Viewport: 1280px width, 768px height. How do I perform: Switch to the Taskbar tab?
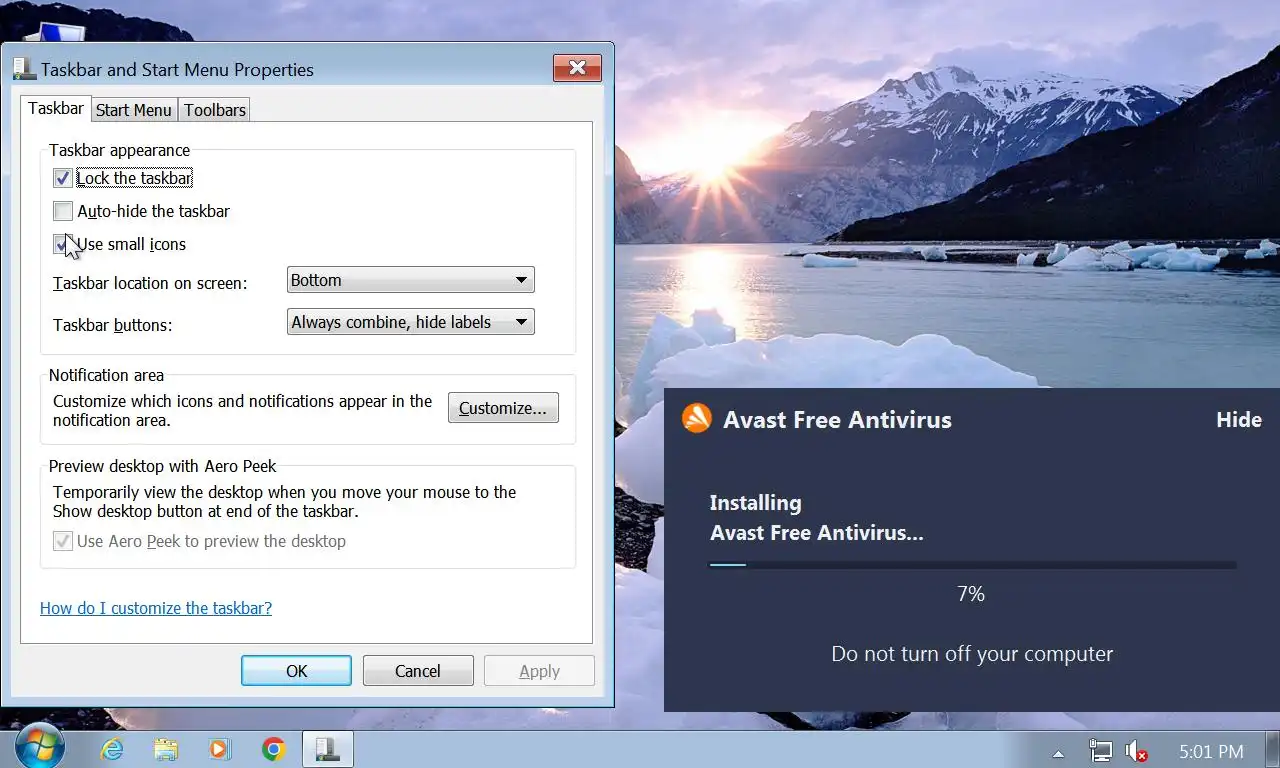coord(56,108)
